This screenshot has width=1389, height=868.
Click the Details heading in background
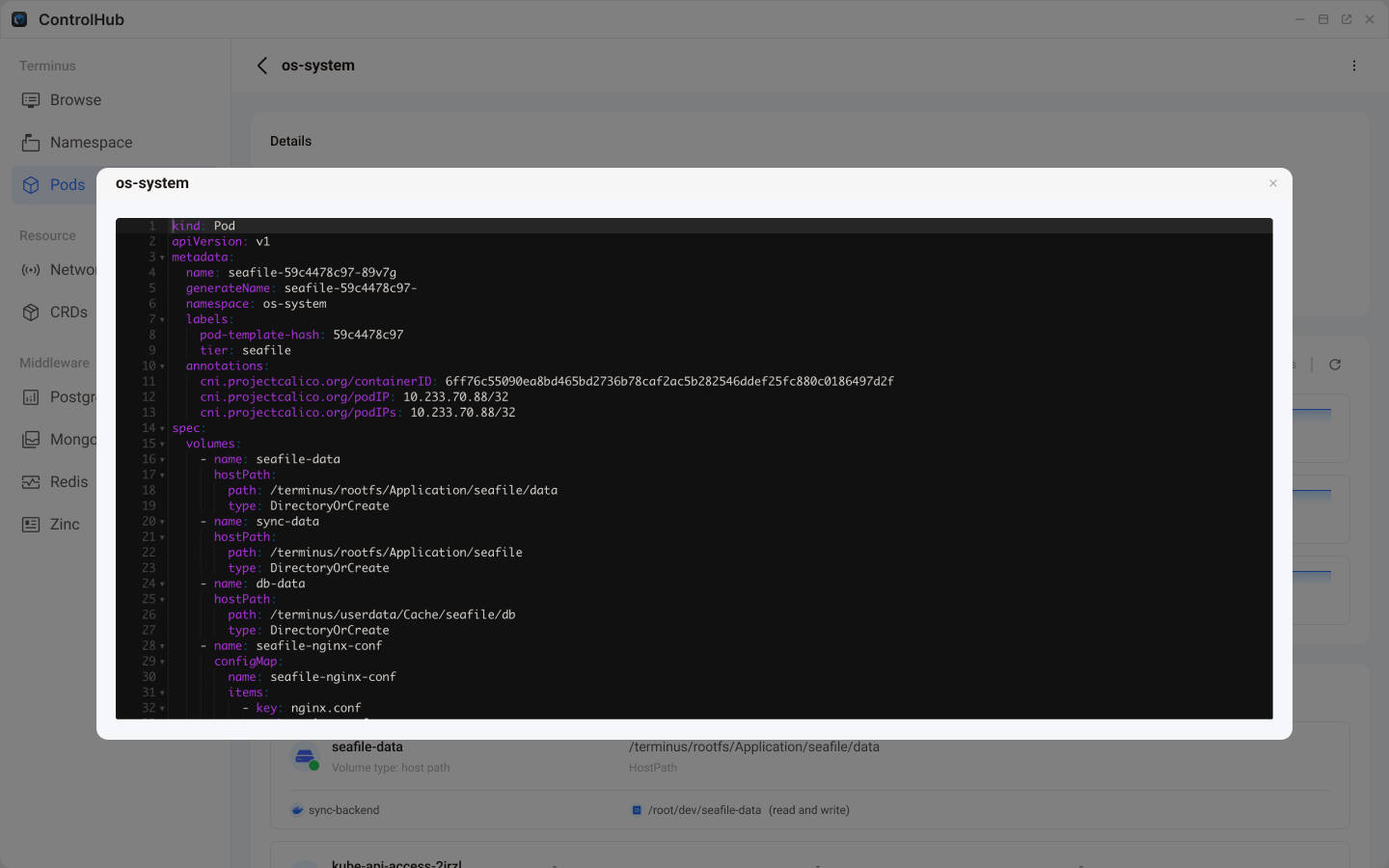pyautogui.click(x=290, y=141)
